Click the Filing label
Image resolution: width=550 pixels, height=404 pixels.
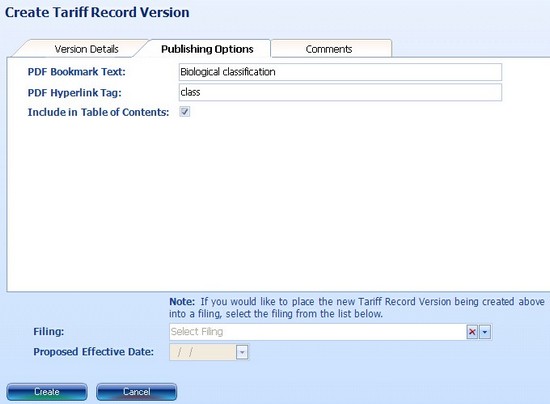49,331
